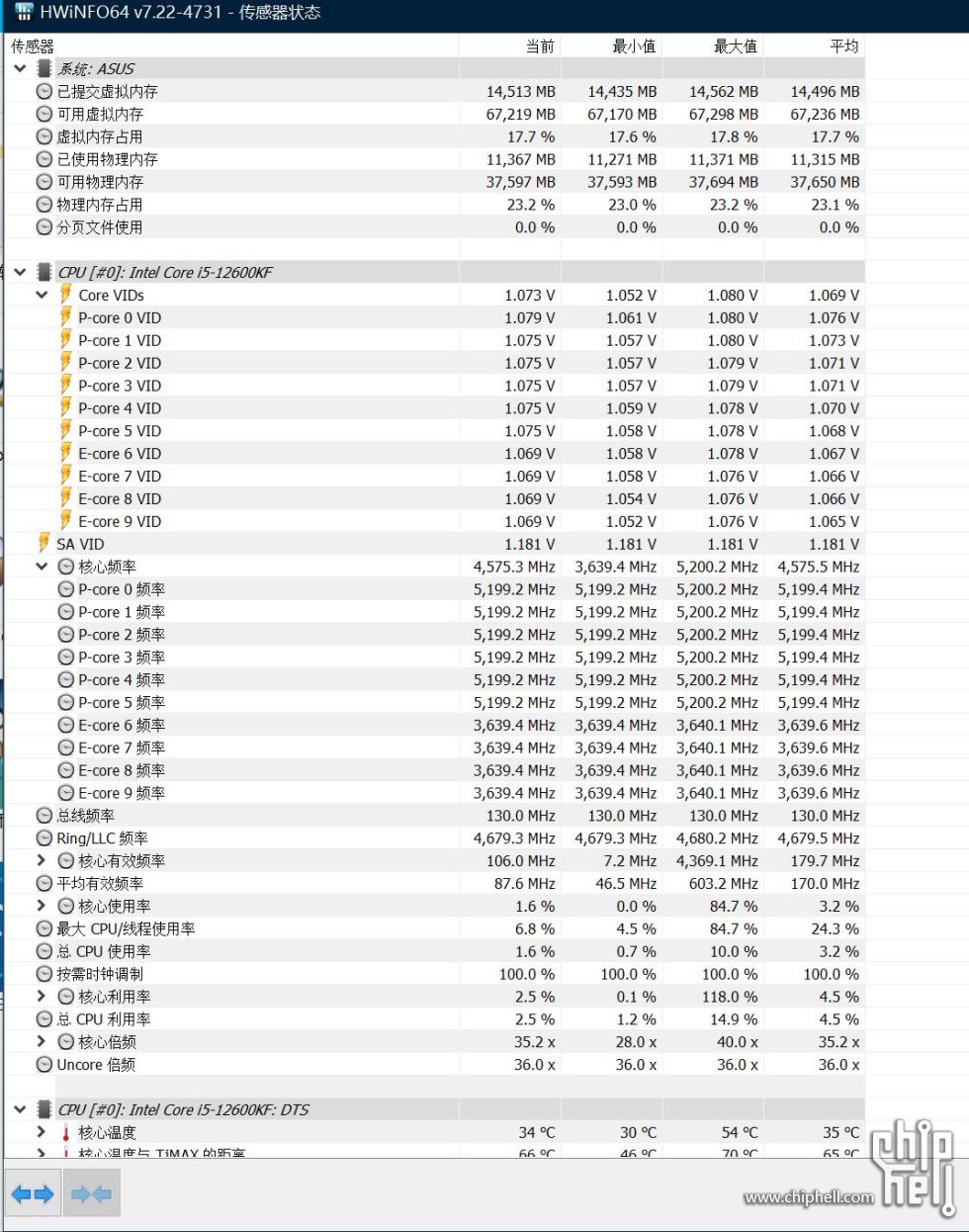Collapse the CPU [#0] group containing Core VIDs

pos(20,272)
